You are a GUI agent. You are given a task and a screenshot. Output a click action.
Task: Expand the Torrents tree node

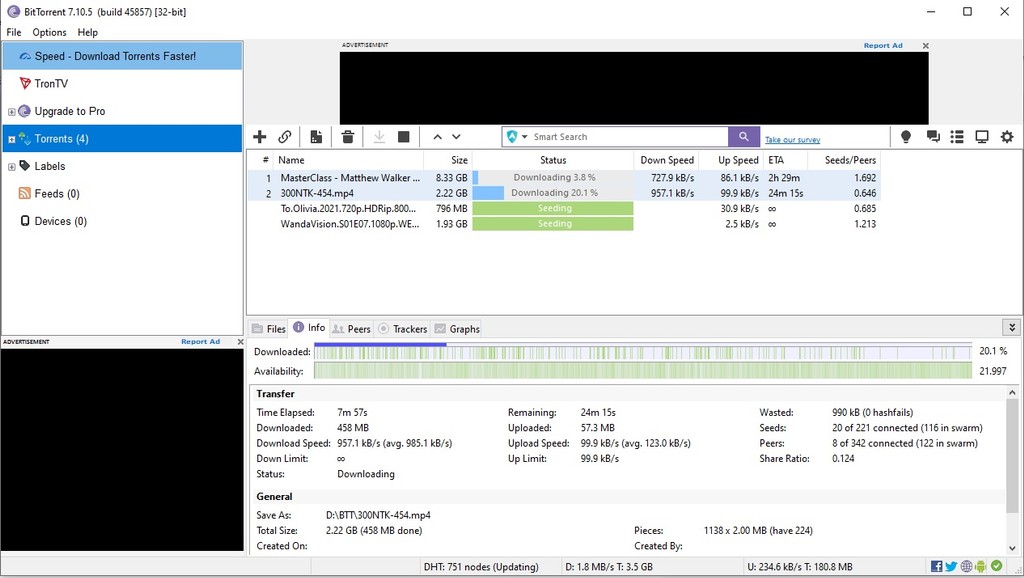coord(11,139)
